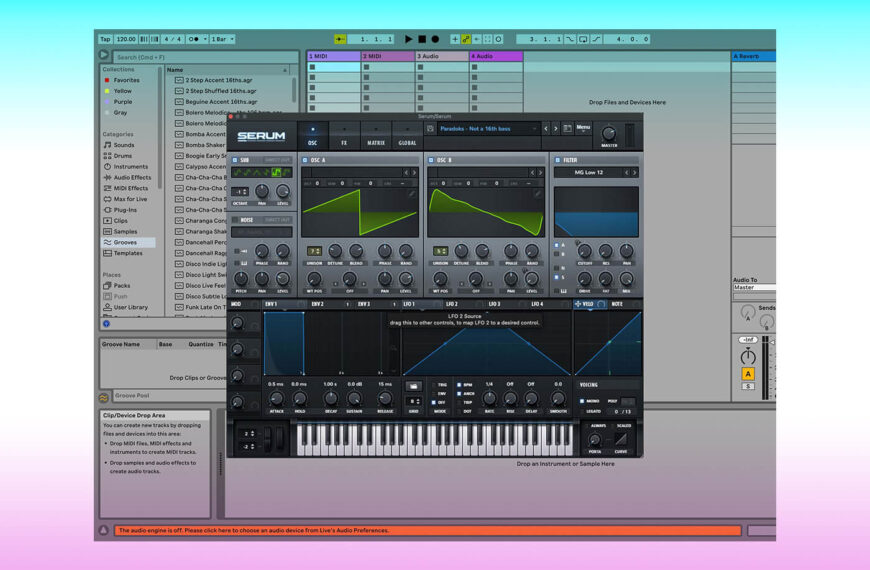Viewport: 870px width, 570px height.
Task: Click the plus MIDI overdub icon
Action: (x=454, y=39)
